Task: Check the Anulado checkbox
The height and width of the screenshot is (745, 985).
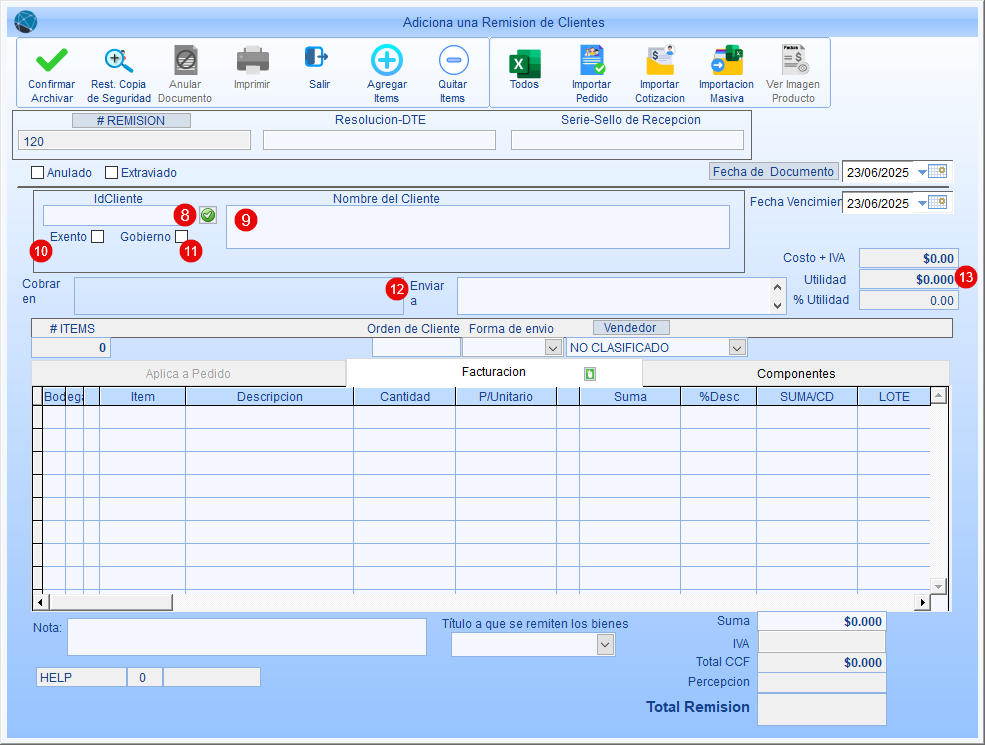Action: tap(38, 172)
